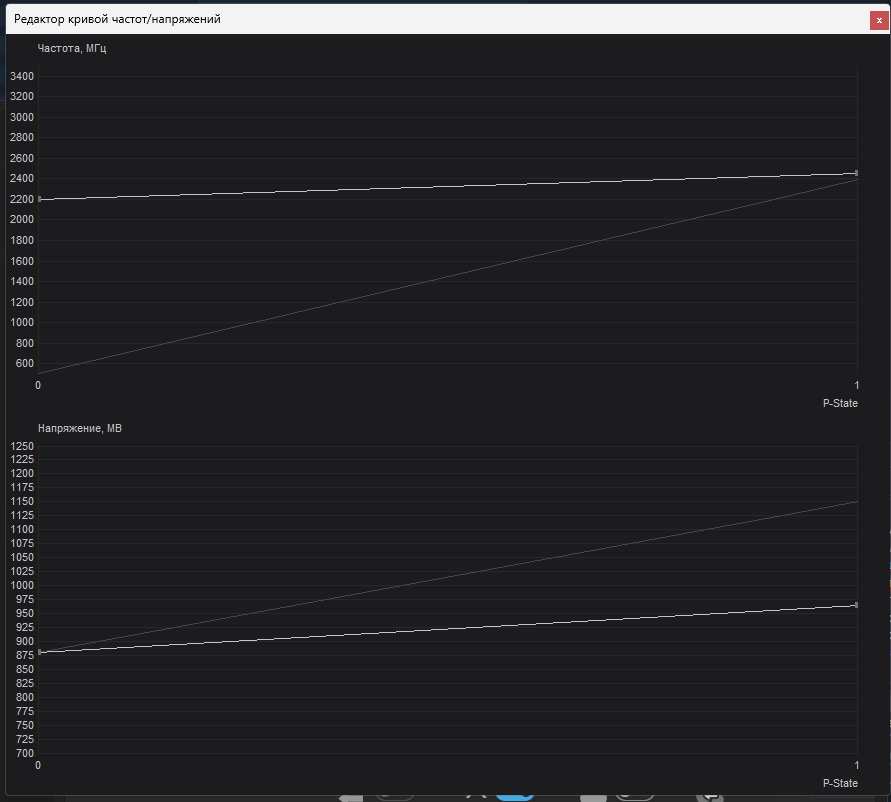Screen dimensions: 891x802
Task: Click the 3400 frequency tick label
Action: tap(22, 76)
